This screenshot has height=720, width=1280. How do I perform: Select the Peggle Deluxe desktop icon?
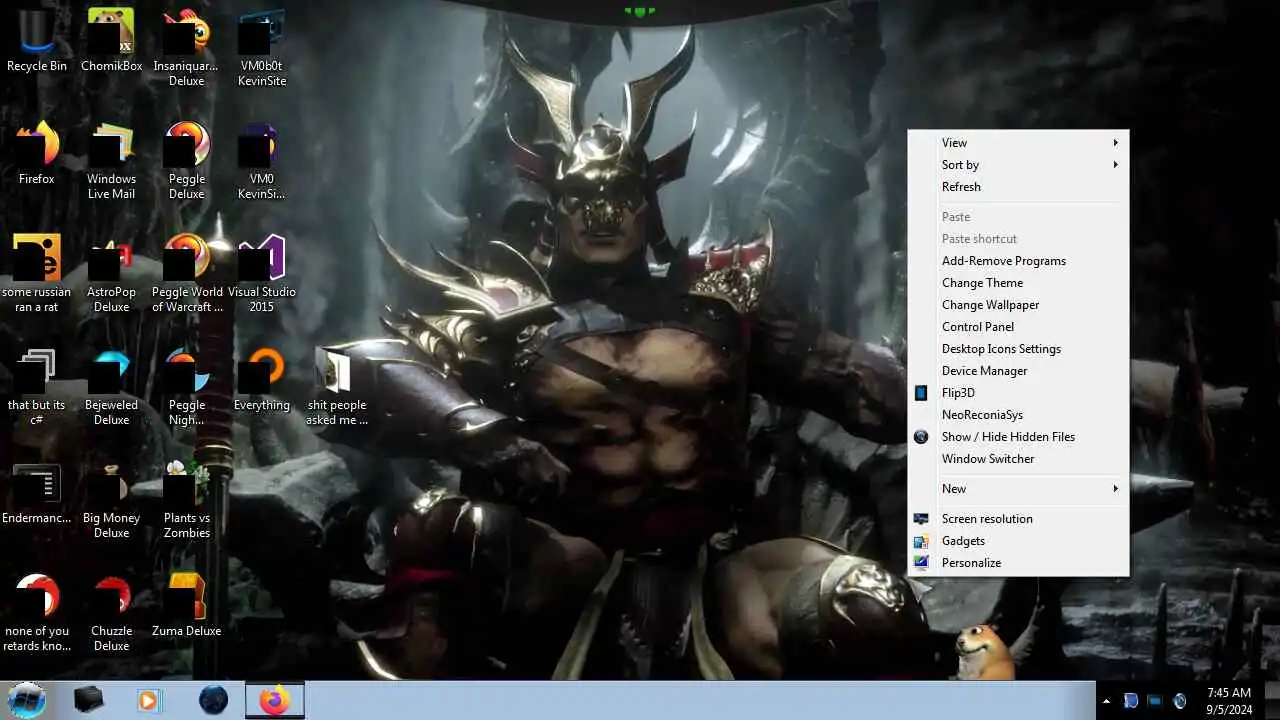(186, 160)
